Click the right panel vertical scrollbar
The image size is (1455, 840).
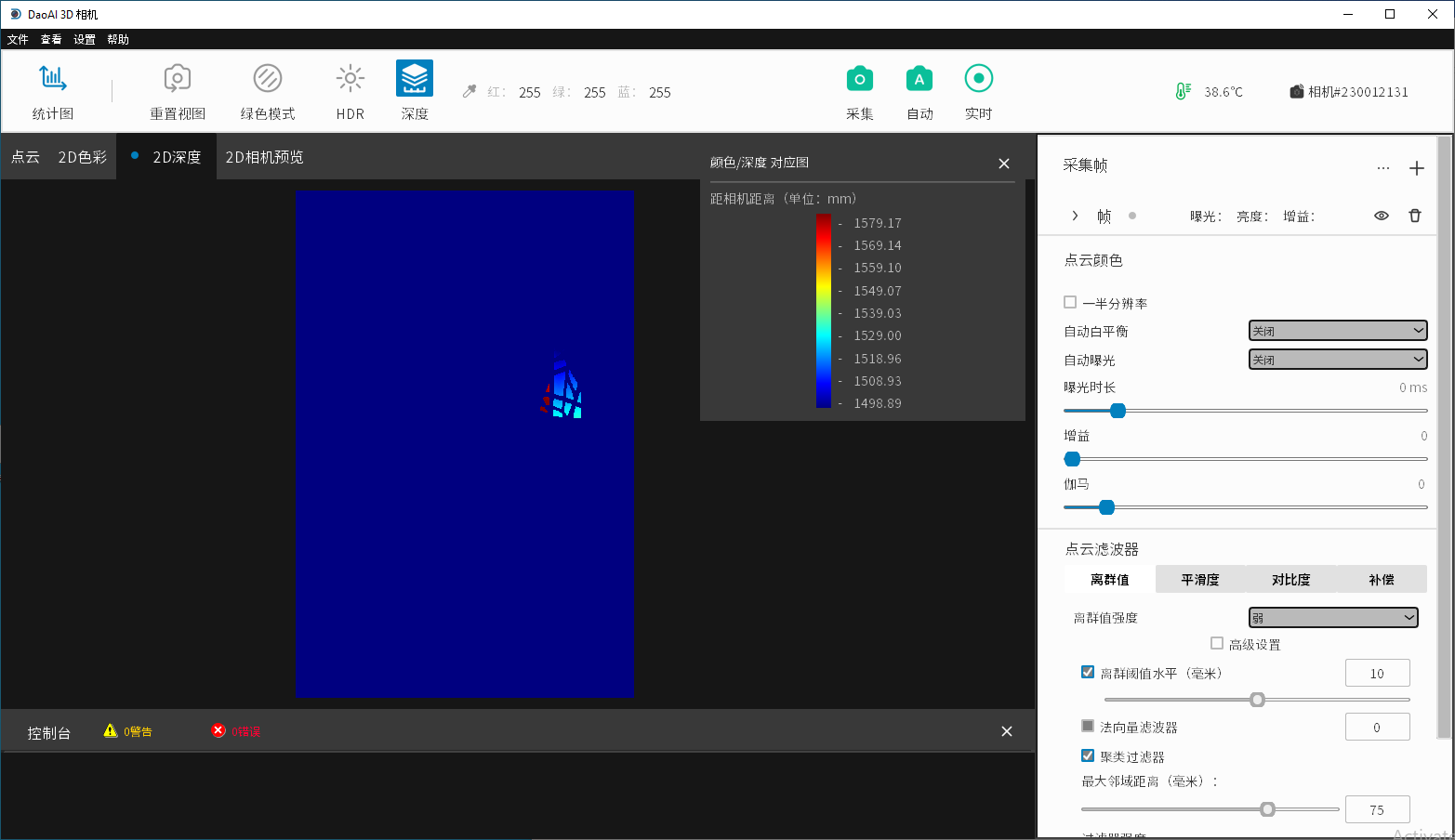coord(1444,437)
